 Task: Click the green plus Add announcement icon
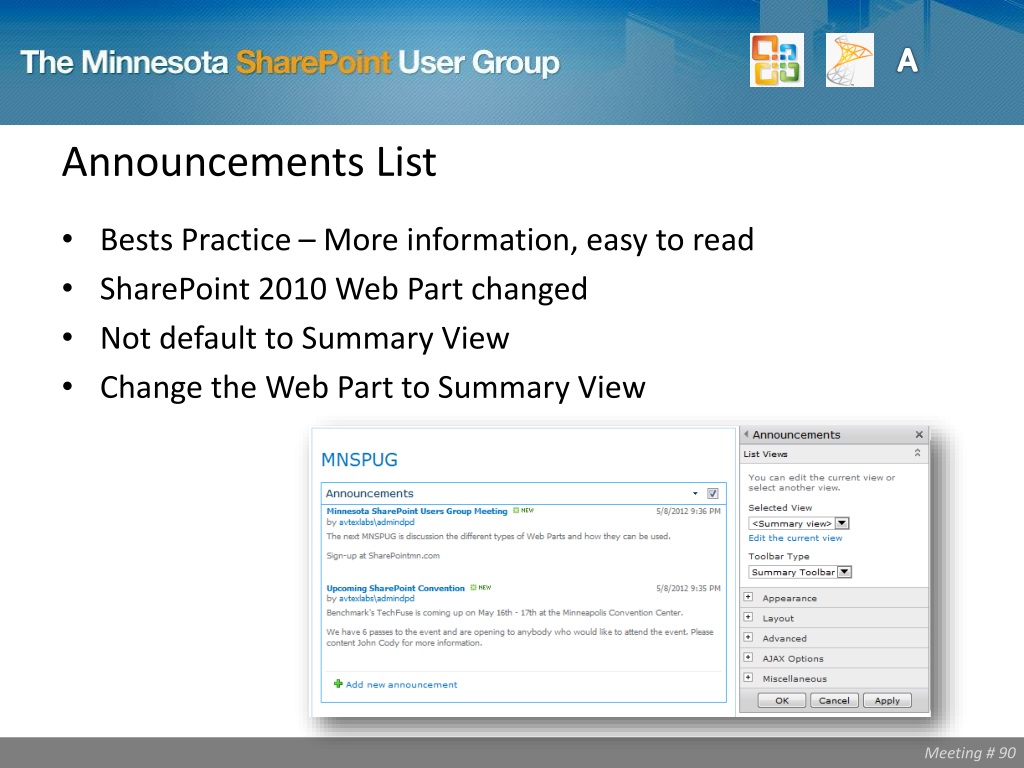pos(338,684)
